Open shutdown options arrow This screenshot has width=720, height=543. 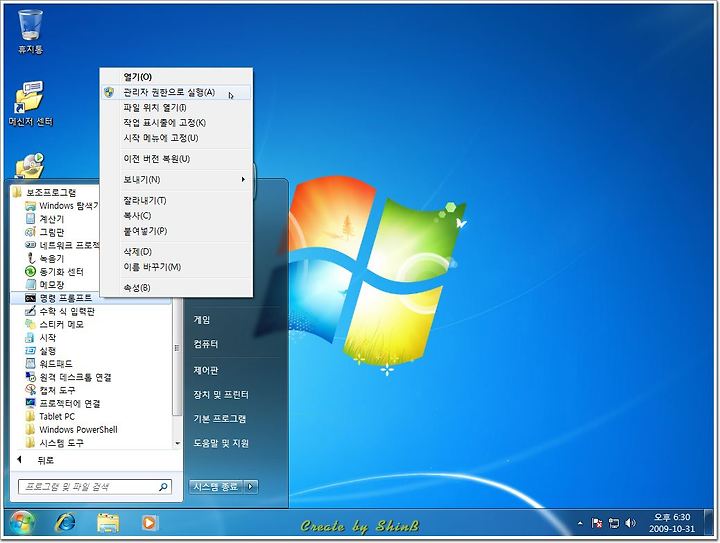251,487
